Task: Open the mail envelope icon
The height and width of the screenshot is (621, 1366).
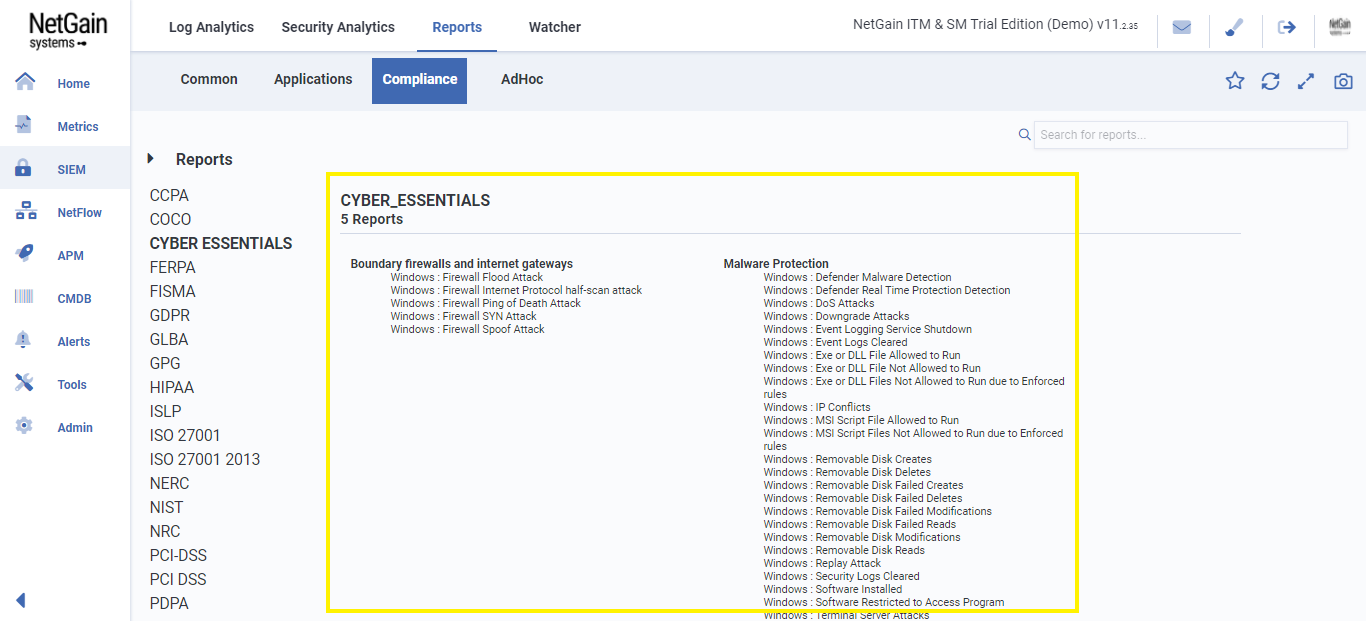Action: click(1182, 27)
